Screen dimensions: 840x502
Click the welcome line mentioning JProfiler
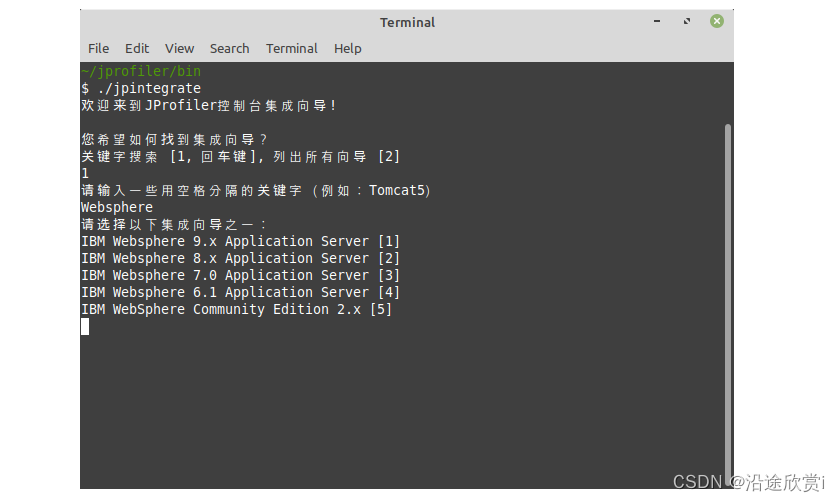point(209,105)
